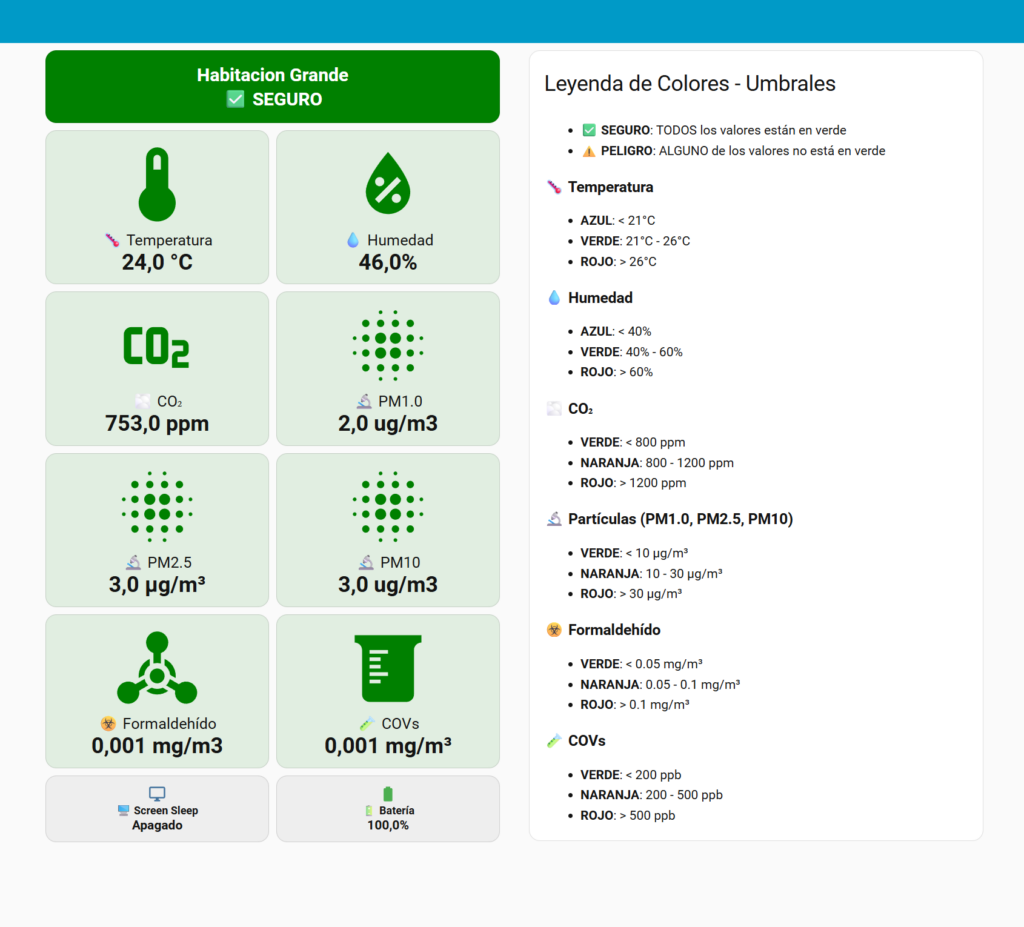Click biohazard emoji beside legend Formaldehído heading
Viewport: 1024px width, 927px height.
click(554, 630)
